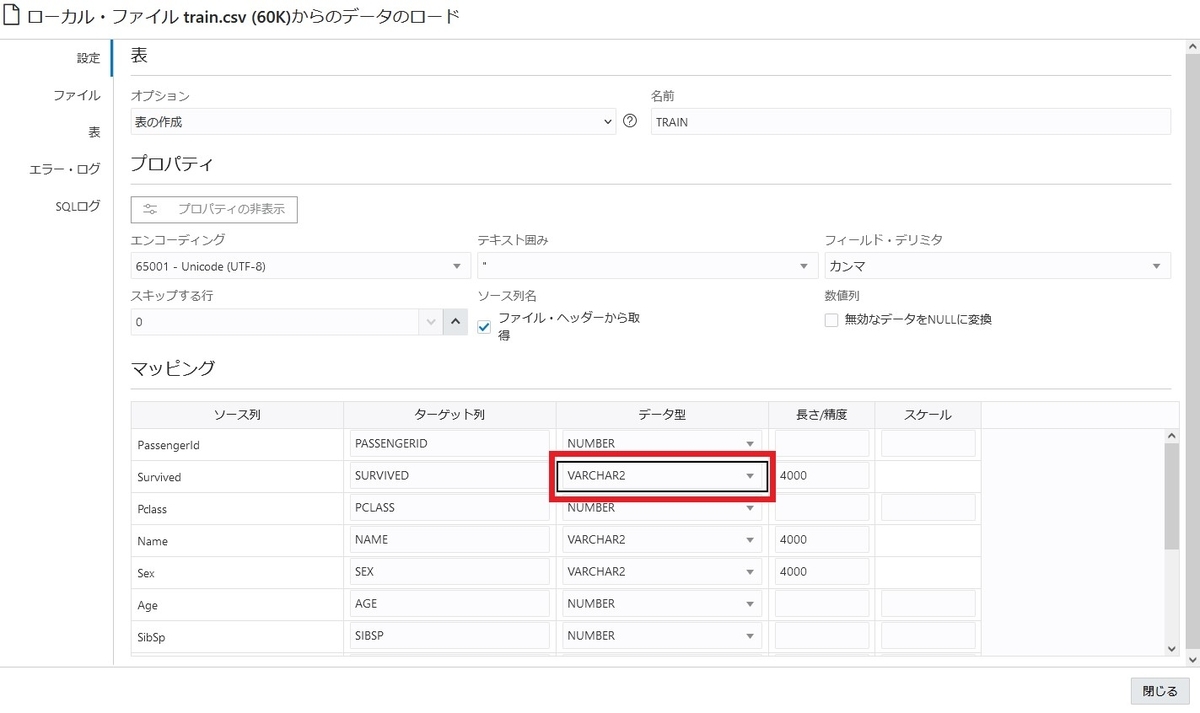
Task: Click target column field SEX
Action: (449, 572)
